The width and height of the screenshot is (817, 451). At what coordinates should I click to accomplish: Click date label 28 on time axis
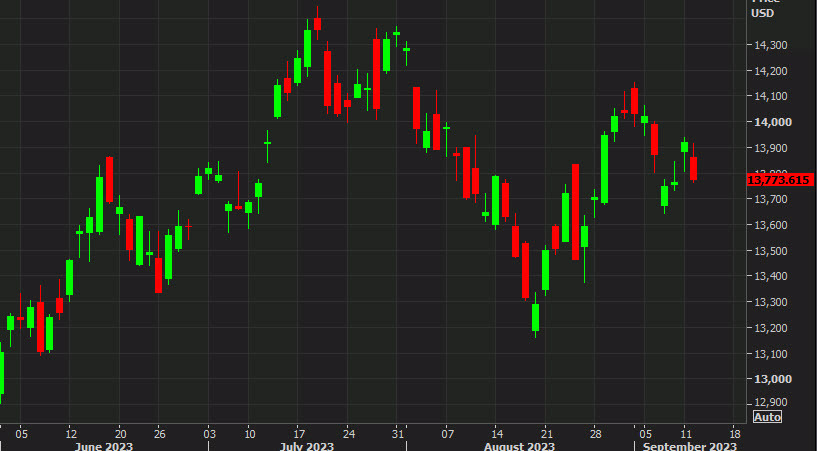click(x=596, y=434)
